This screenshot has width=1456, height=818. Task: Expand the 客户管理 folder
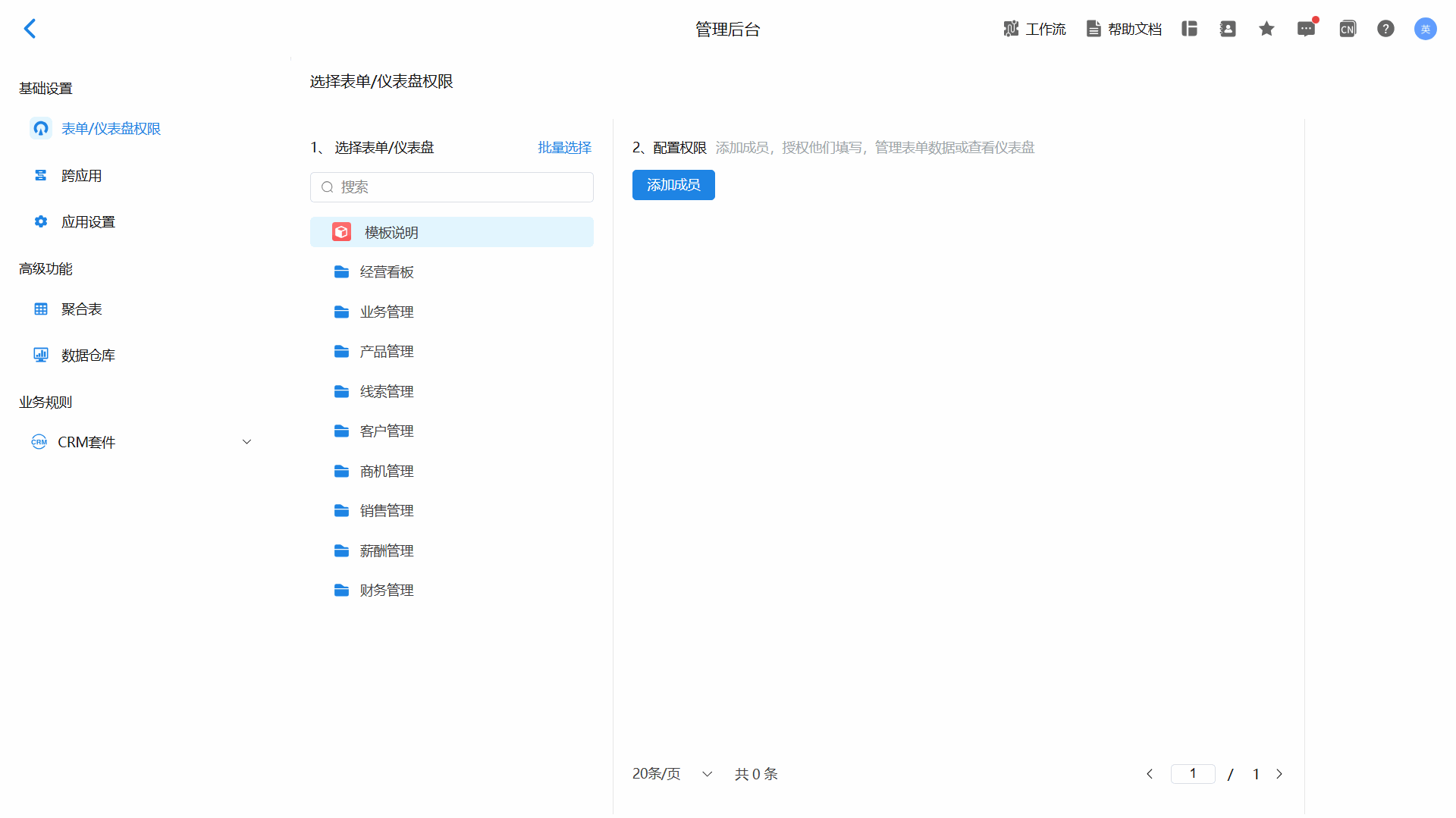386,431
